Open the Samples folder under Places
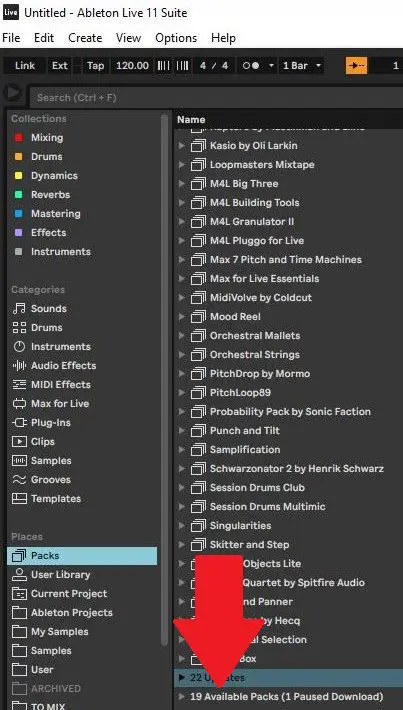Screen dimensions: 403x710 click(x=42, y=651)
